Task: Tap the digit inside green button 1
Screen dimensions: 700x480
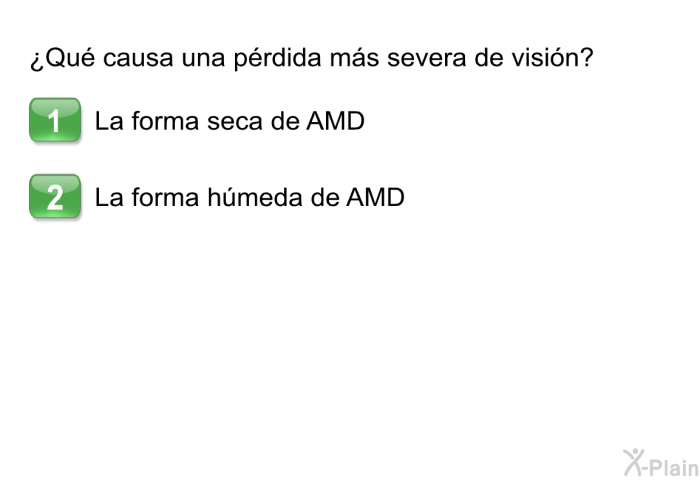Action: [x=54, y=121]
